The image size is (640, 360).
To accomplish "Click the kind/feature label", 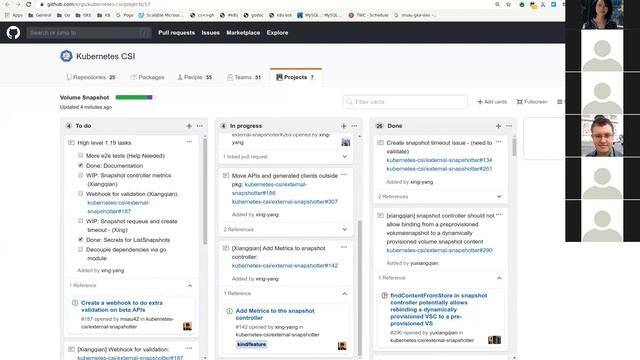I will [x=251, y=344].
